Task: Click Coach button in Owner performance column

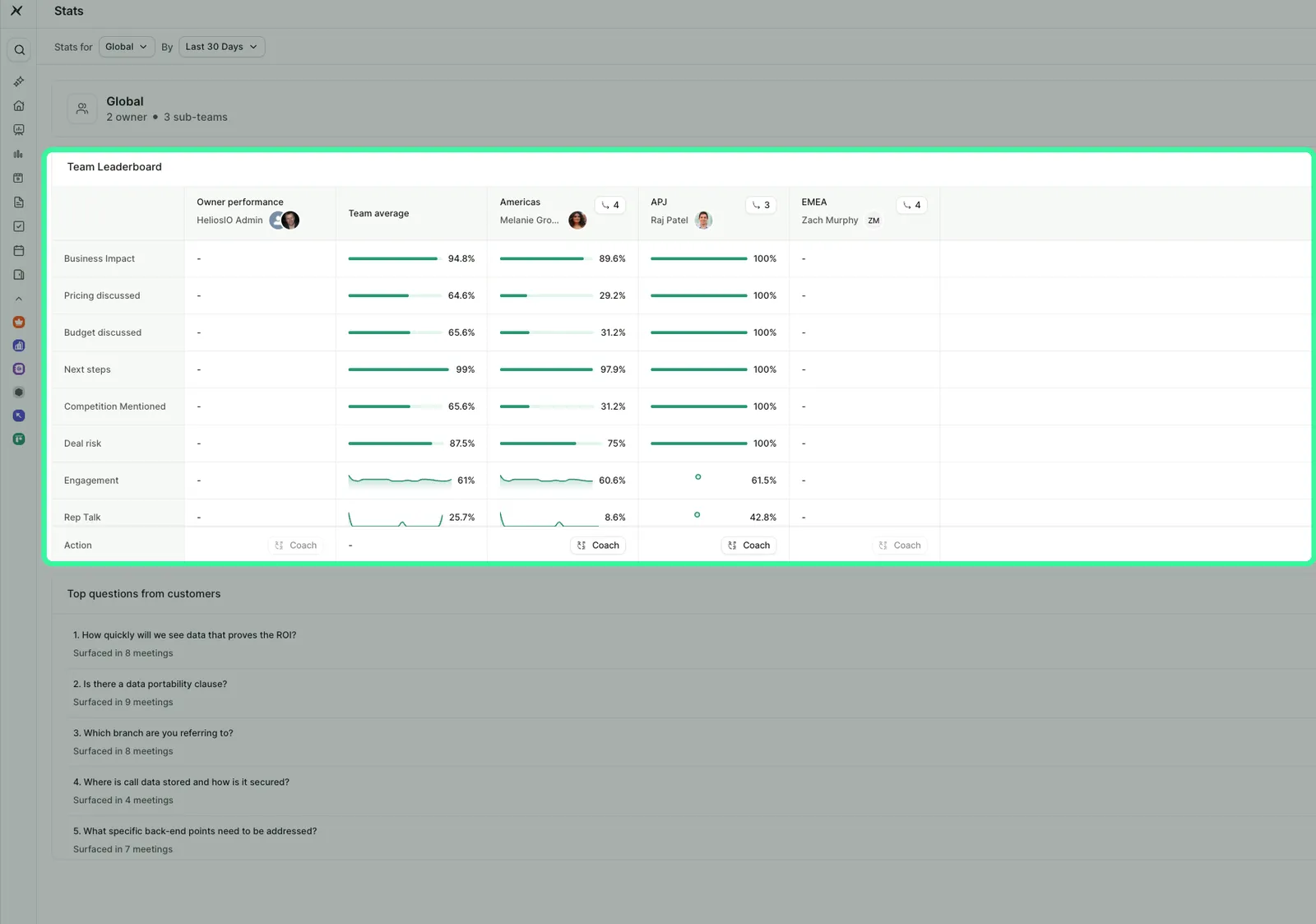Action: 295,546
